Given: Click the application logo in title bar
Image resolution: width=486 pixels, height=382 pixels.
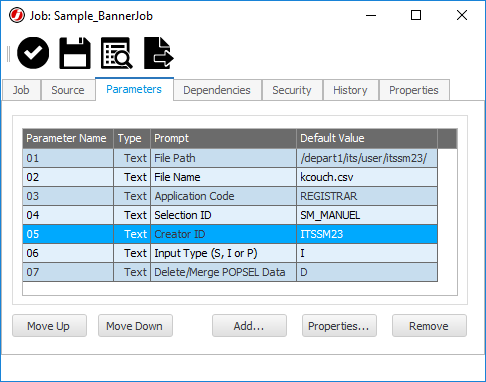Looking at the screenshot, I should [17, 15].
